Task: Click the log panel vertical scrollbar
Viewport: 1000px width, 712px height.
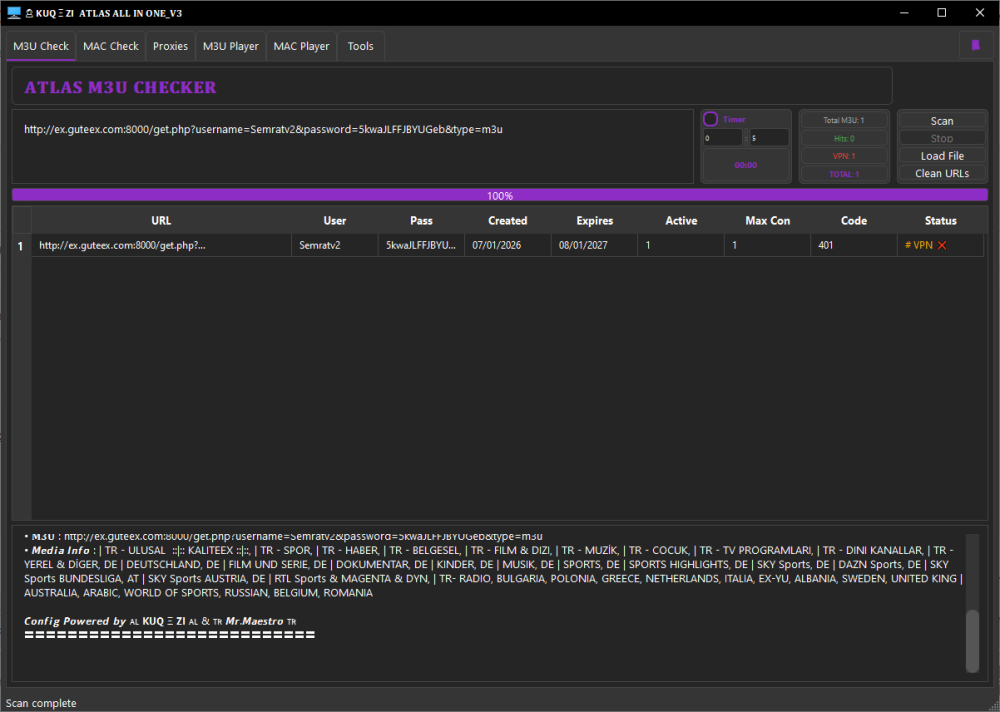Action: coord(972,603)
